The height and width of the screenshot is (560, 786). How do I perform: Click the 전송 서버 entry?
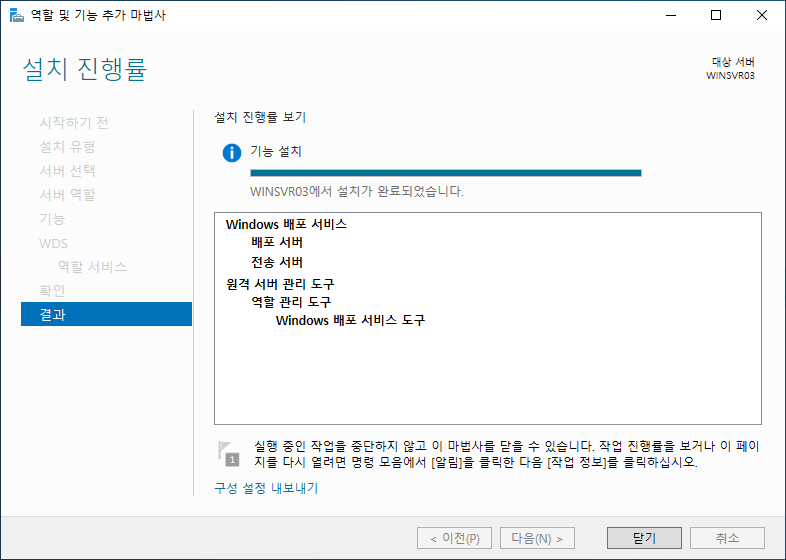pyautogui.click(x=277, y=262)
